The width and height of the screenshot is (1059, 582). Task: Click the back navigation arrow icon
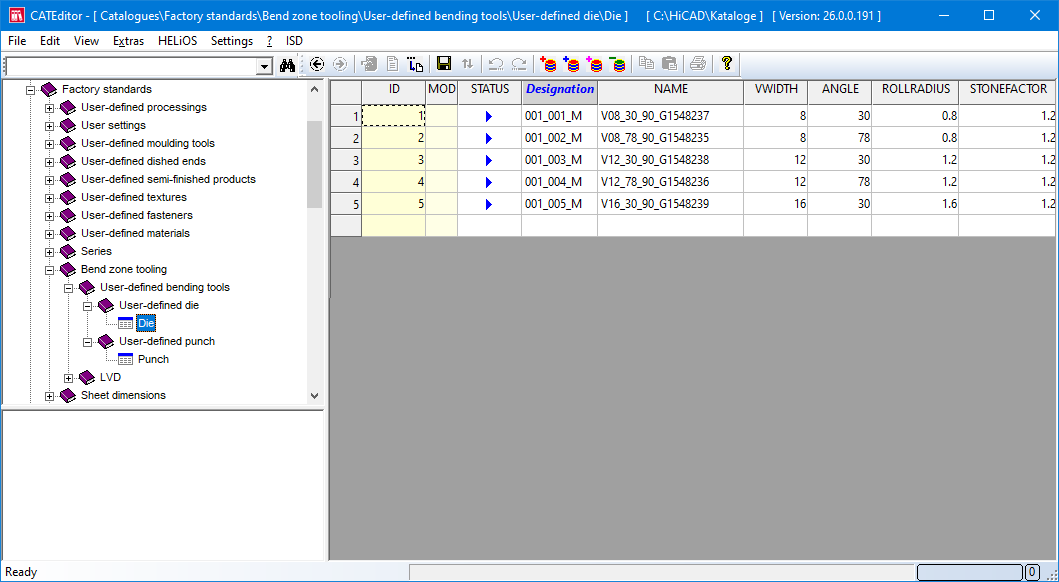click(317, 64)
